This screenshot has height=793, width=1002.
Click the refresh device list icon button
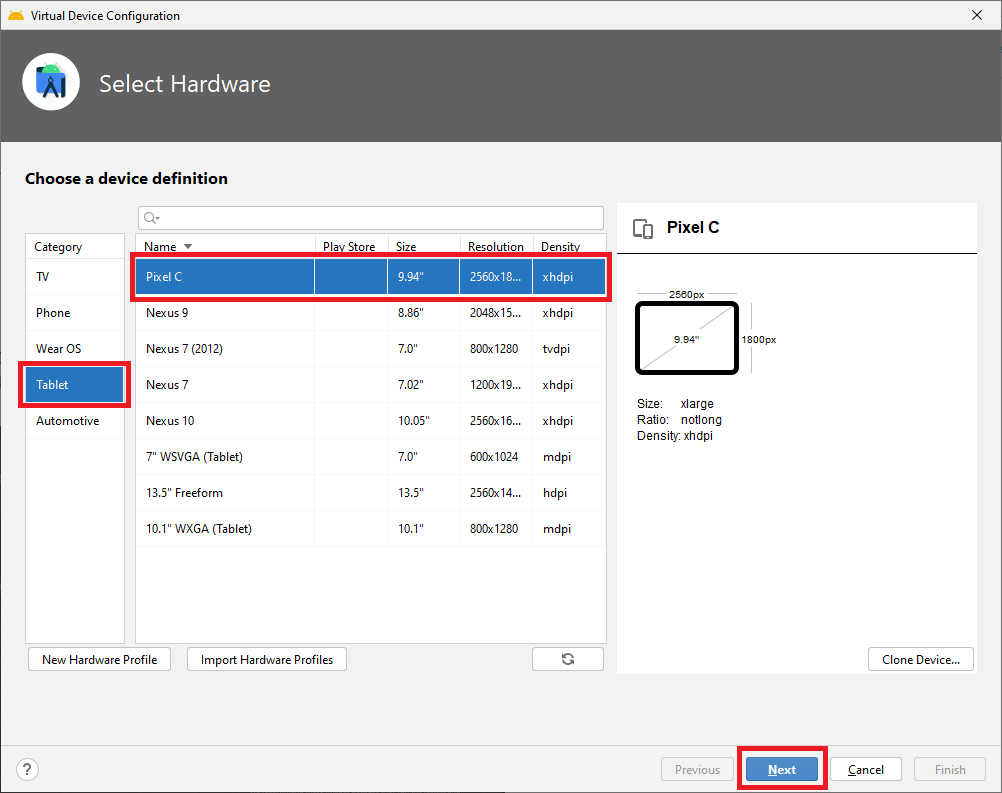pos(567,659)
